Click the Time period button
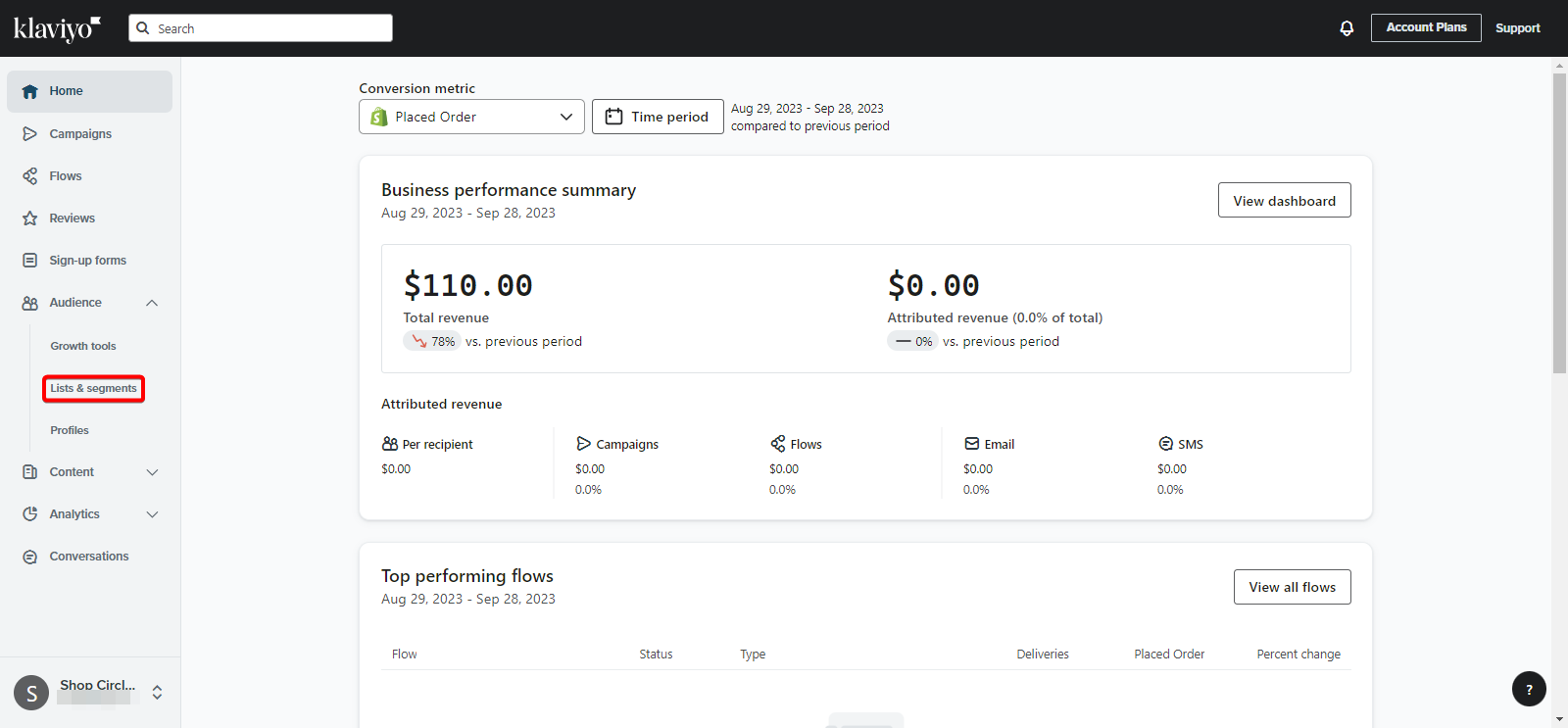The width and height of the screenshot is (1568, 728). (x=658, y=117)
